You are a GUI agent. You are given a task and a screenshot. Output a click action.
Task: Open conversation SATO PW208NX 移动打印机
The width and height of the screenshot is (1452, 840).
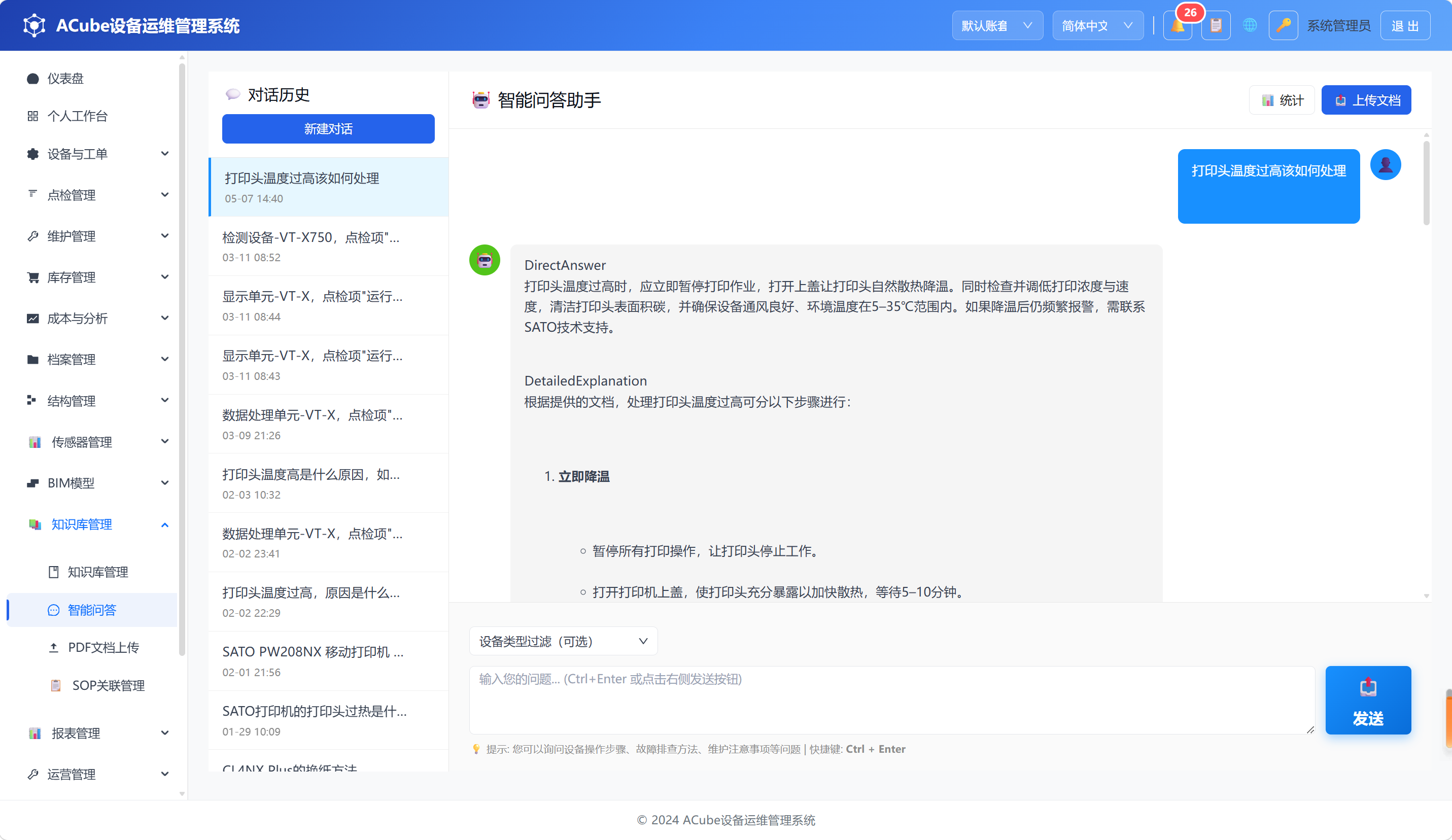(x=328, y=661)
